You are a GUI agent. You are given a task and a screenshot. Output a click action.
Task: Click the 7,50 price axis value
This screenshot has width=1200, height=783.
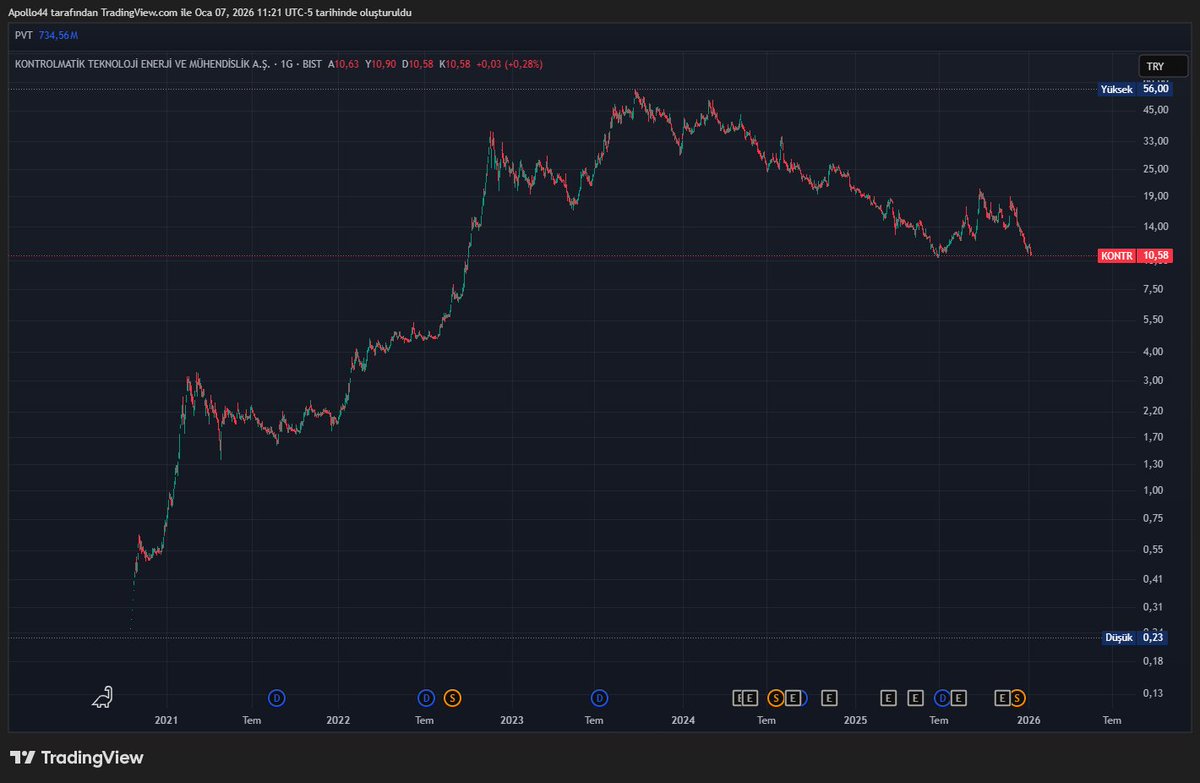pos(1155,290)
